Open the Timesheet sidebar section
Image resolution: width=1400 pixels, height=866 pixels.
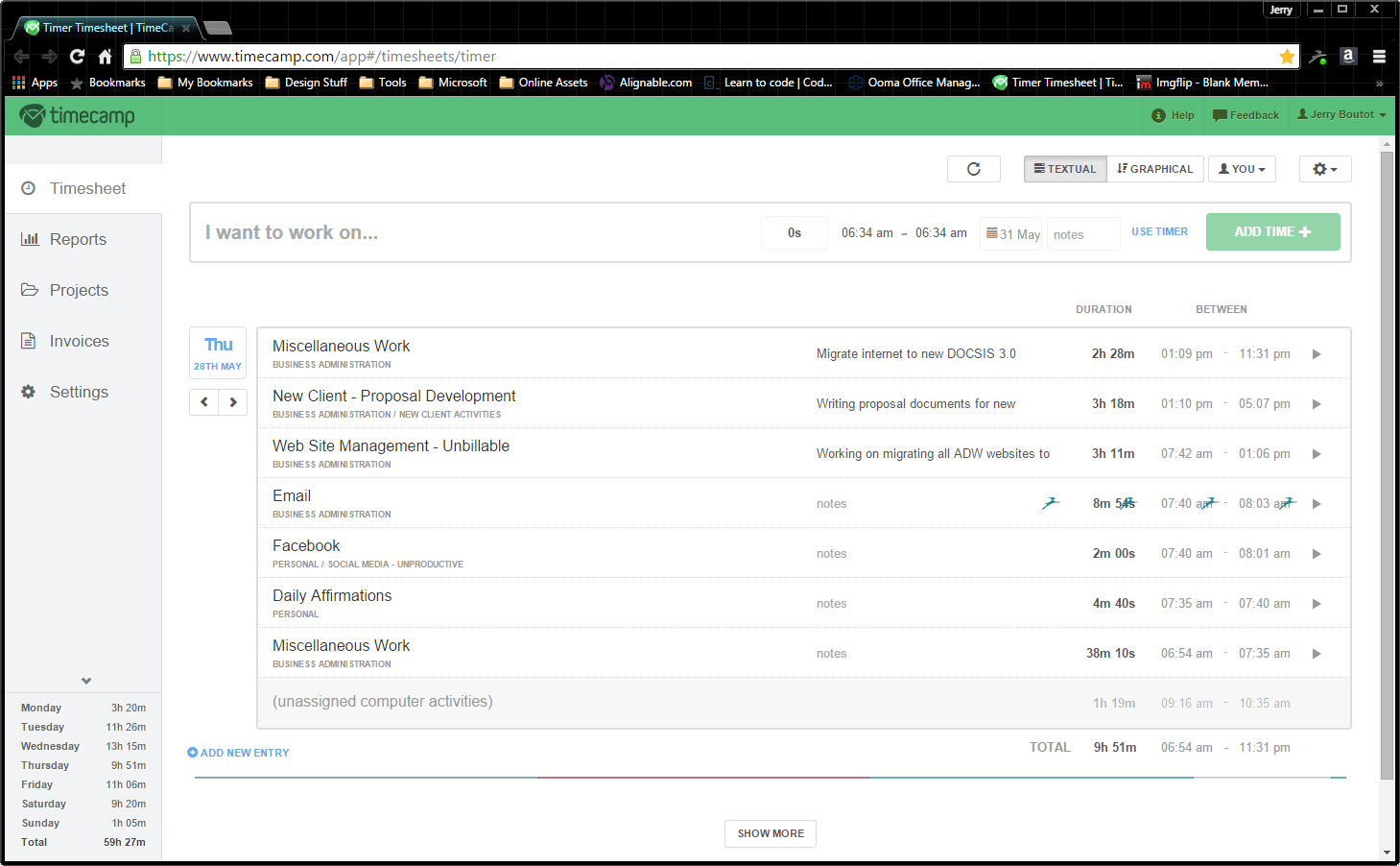(x=83, y=188)
